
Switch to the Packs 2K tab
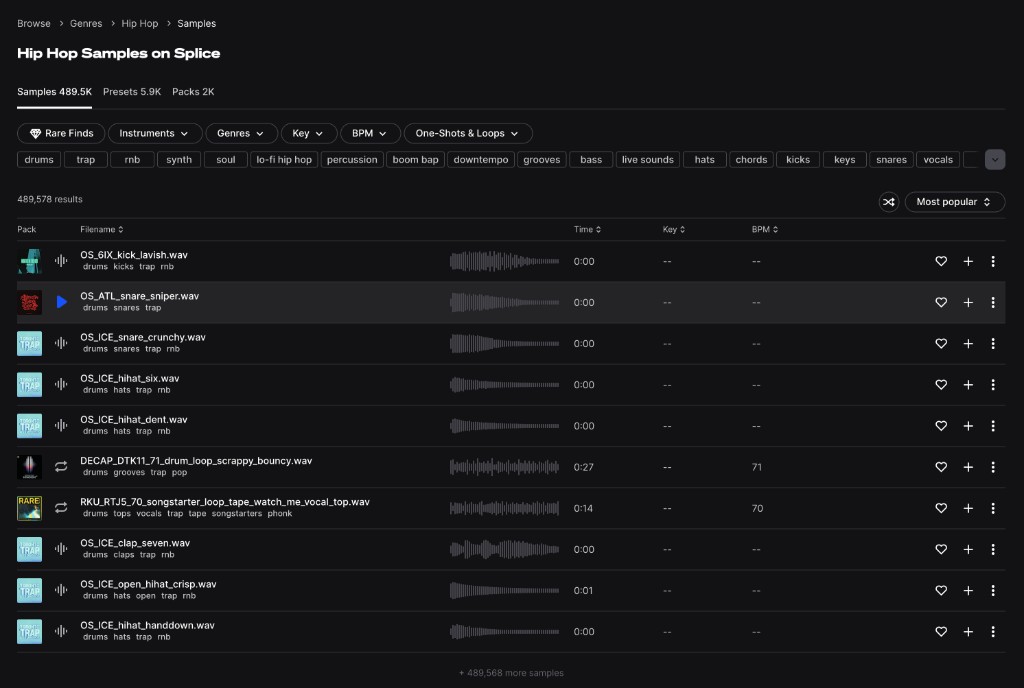193,92
